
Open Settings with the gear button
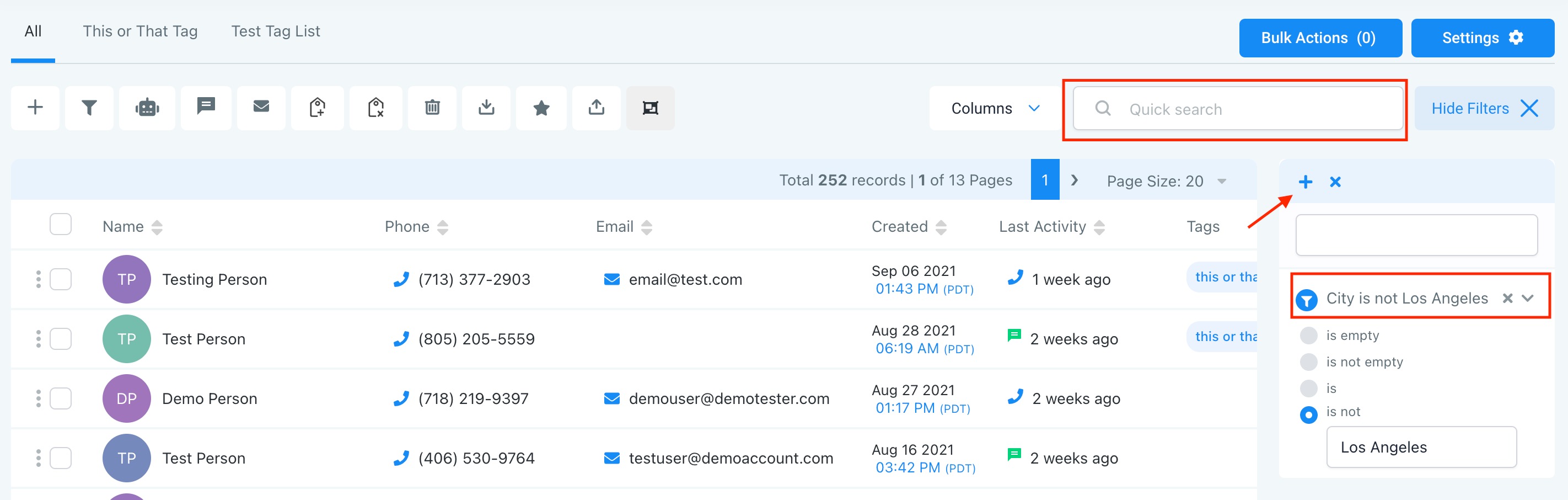pos(1483,38)
